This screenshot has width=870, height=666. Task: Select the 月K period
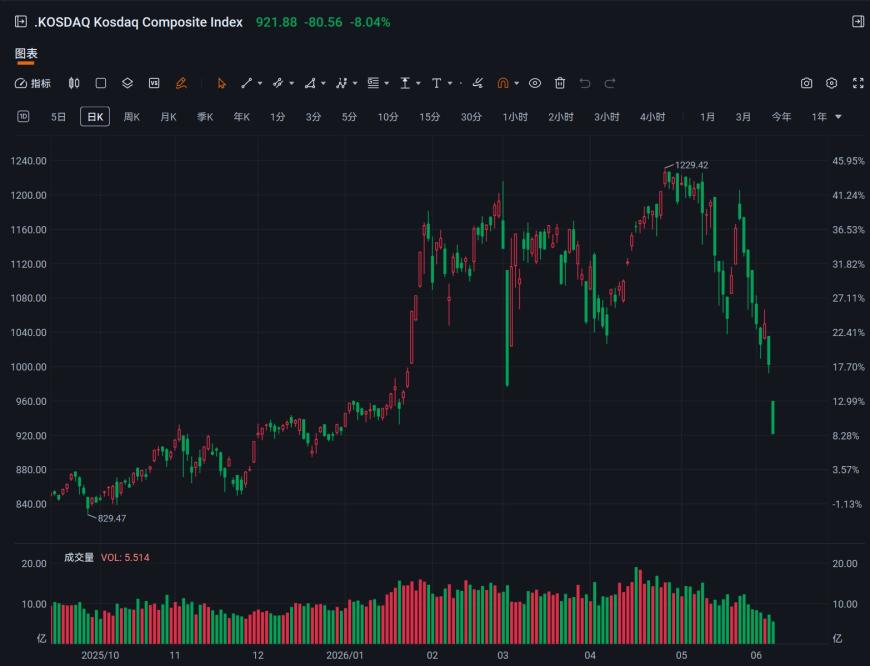tap(168, 117)
